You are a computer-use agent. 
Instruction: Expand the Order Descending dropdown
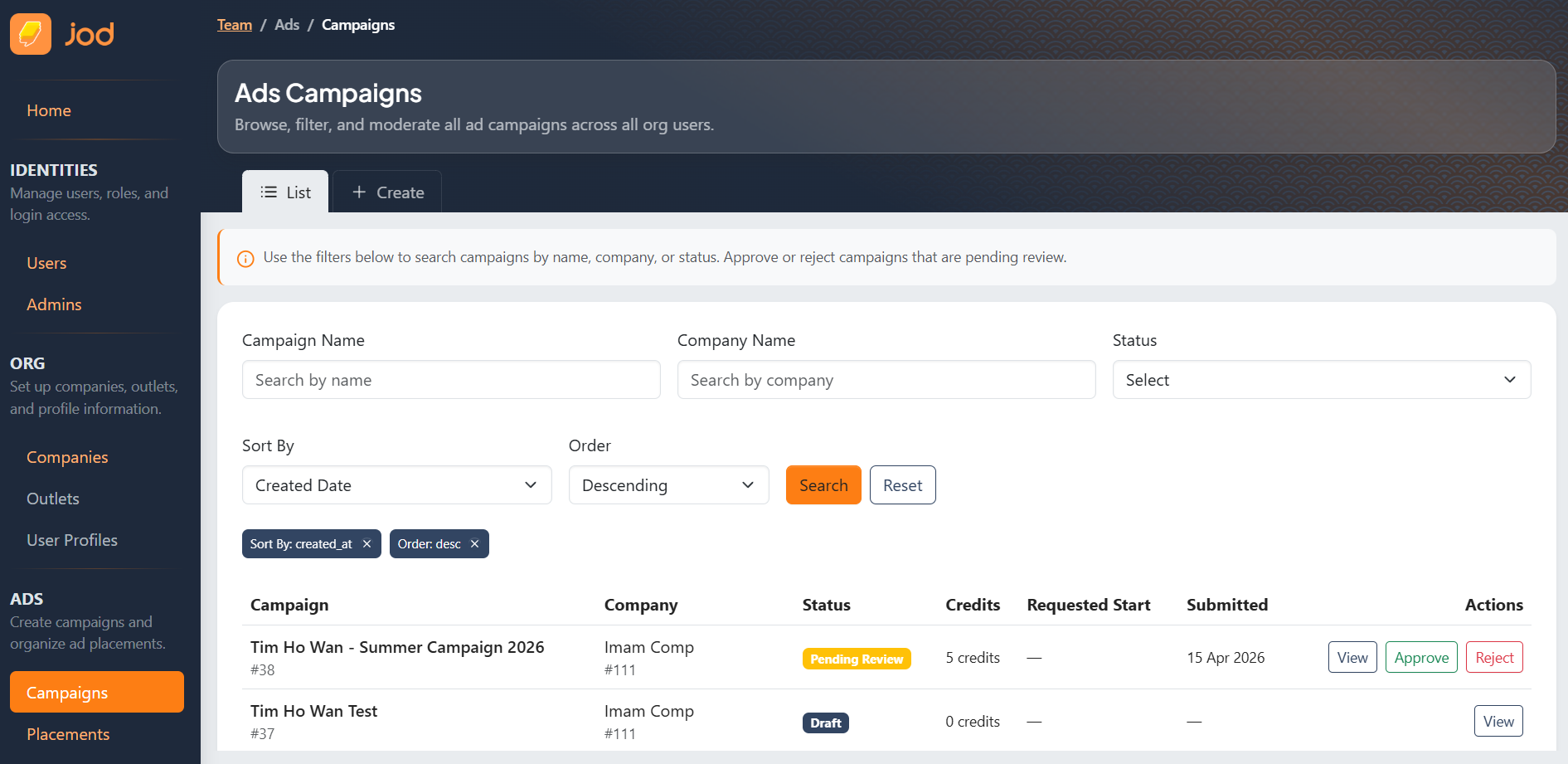[x=669, y=485]
